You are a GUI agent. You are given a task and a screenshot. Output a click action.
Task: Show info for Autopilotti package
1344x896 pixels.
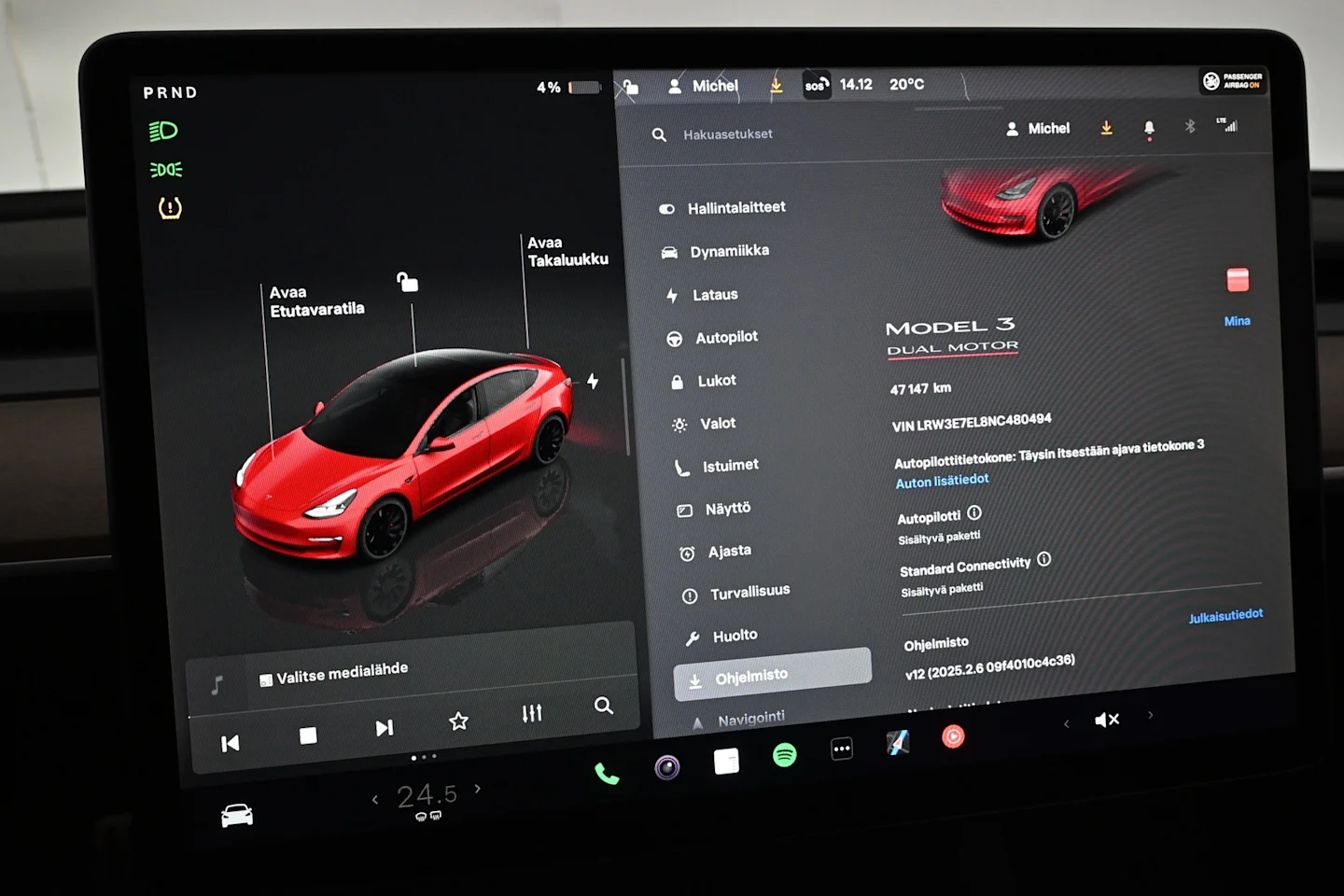click(974, 512)
